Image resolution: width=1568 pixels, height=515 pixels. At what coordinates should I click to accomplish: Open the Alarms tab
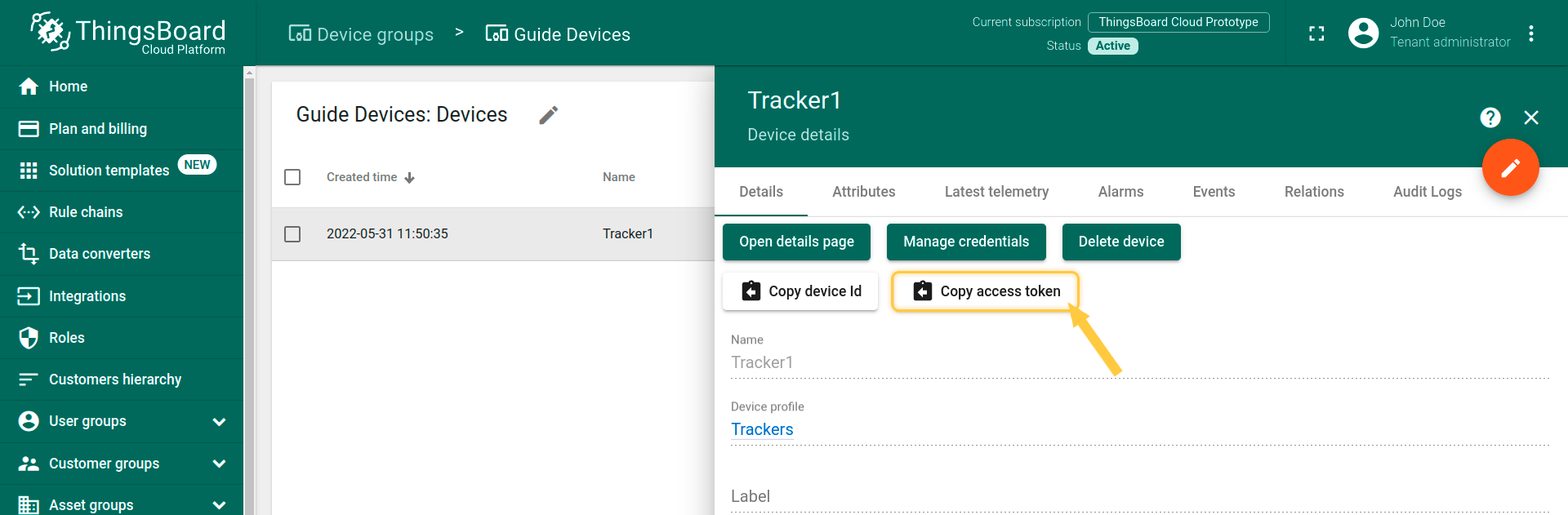1120,192
